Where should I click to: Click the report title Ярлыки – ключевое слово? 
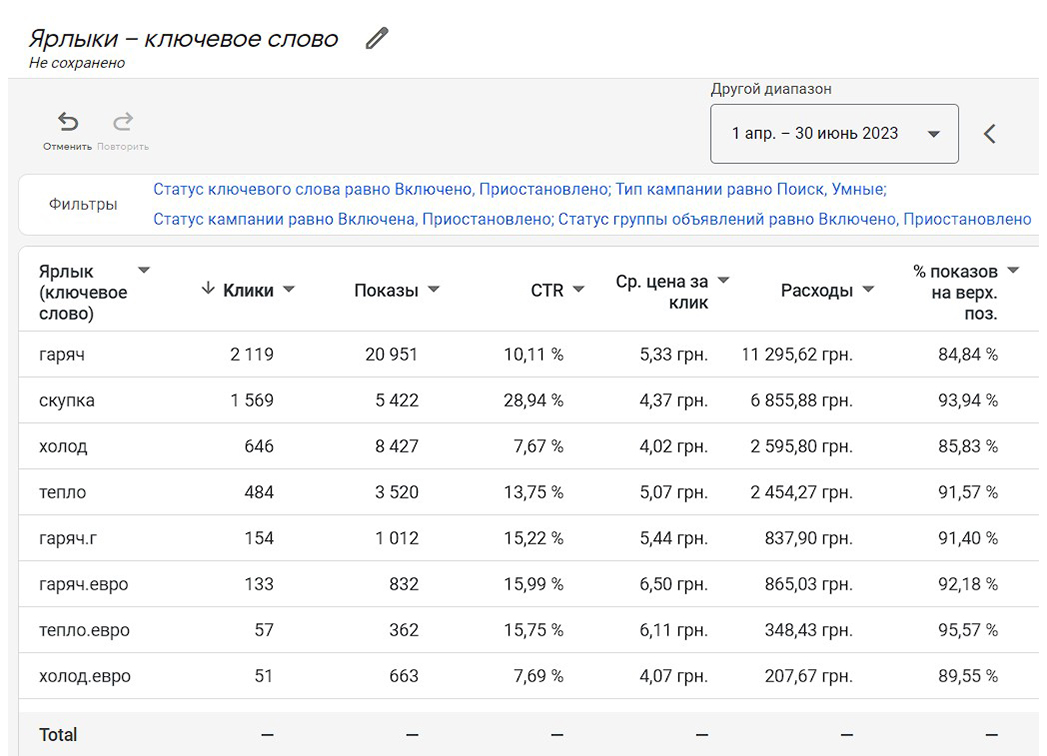point(184,39)
